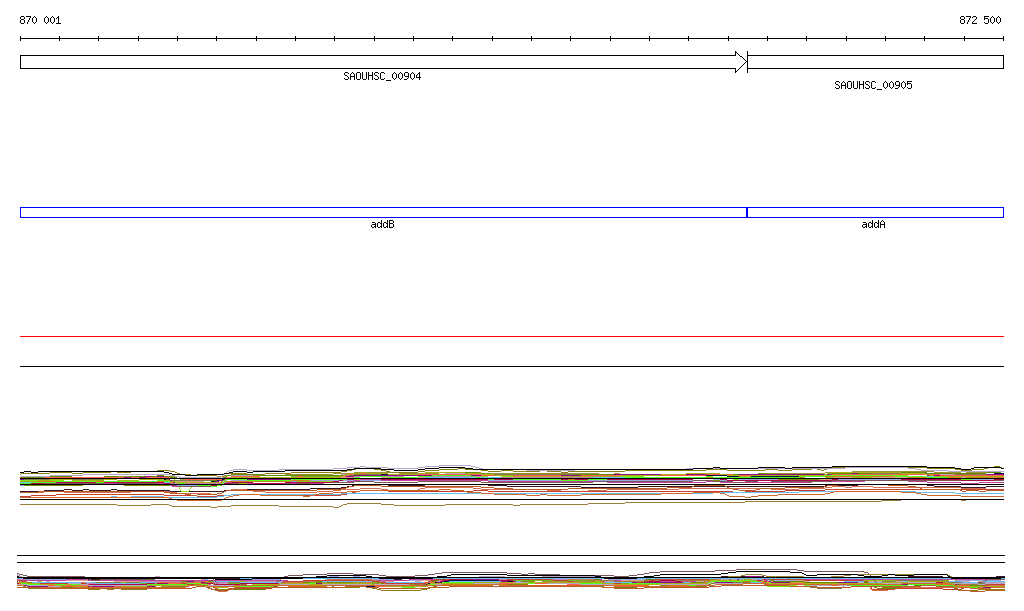
Task: Select the SAOUHSC_00905 gene box
Action: coord(875,62)
